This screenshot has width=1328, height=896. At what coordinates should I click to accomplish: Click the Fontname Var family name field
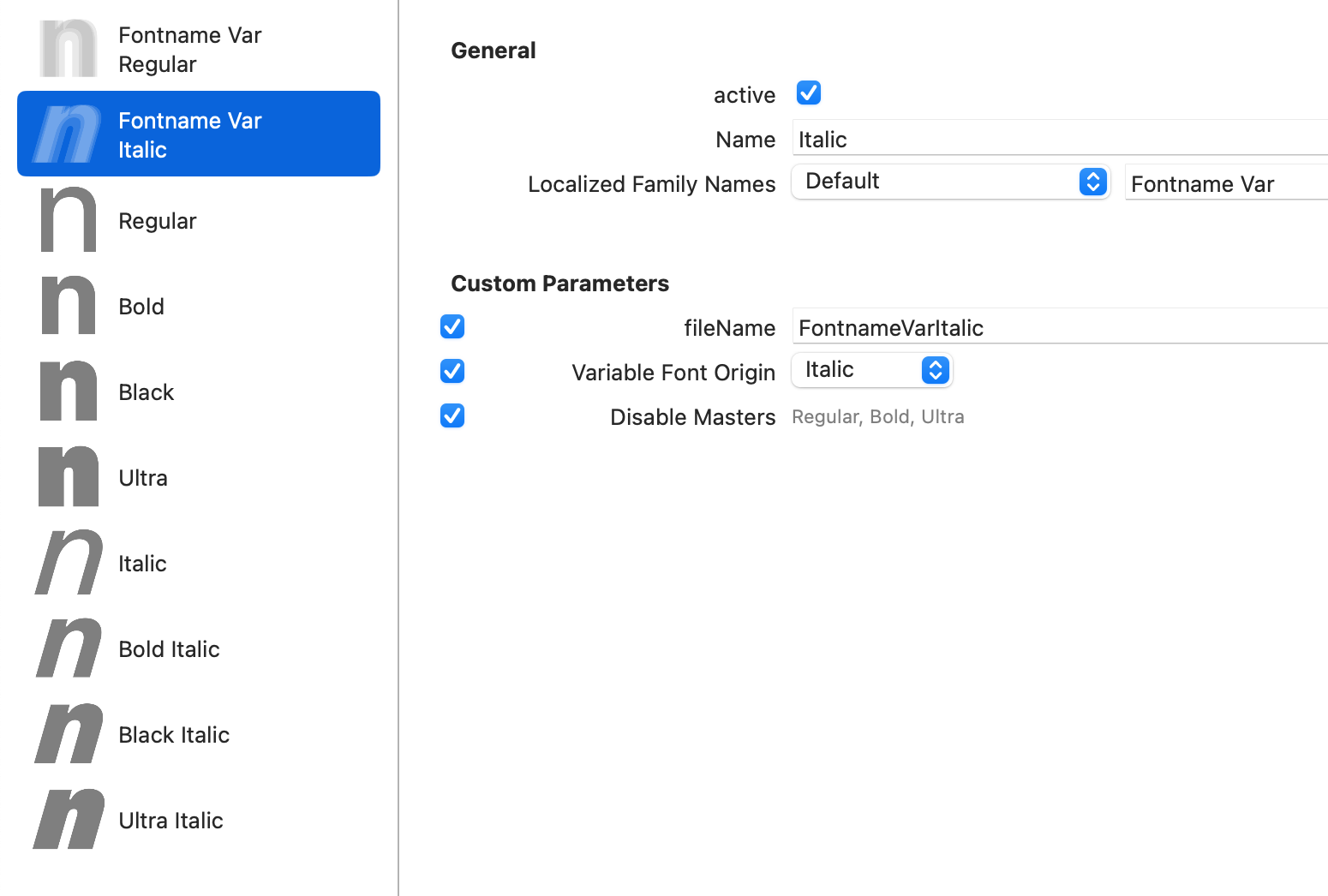pyautogui.click(x=1225, y=184)
